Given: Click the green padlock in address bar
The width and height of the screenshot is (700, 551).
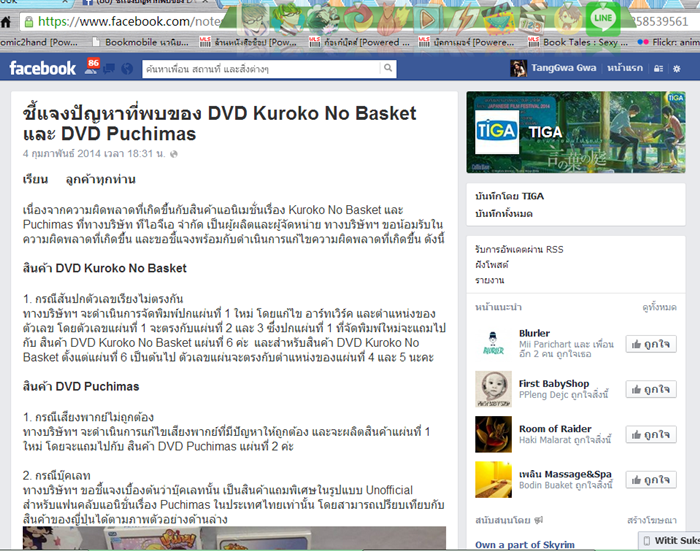Looking at the screenshot, I should [x=29, y=21].
